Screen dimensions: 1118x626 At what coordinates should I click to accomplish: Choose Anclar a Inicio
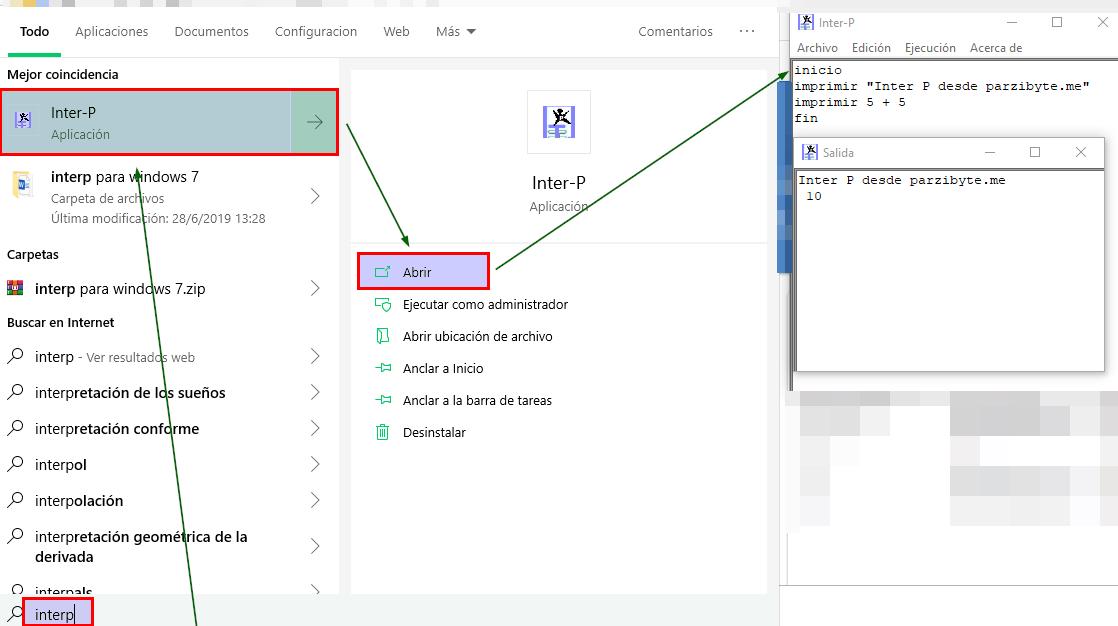click(x=443, y=369)
